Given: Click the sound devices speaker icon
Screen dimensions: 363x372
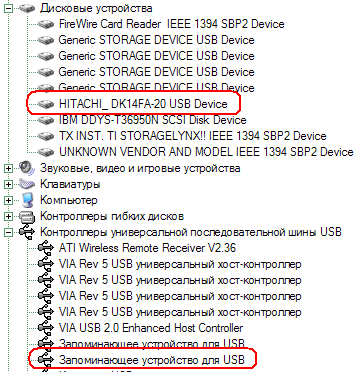Looking at the screenshot, I should [x=27, y=168].
